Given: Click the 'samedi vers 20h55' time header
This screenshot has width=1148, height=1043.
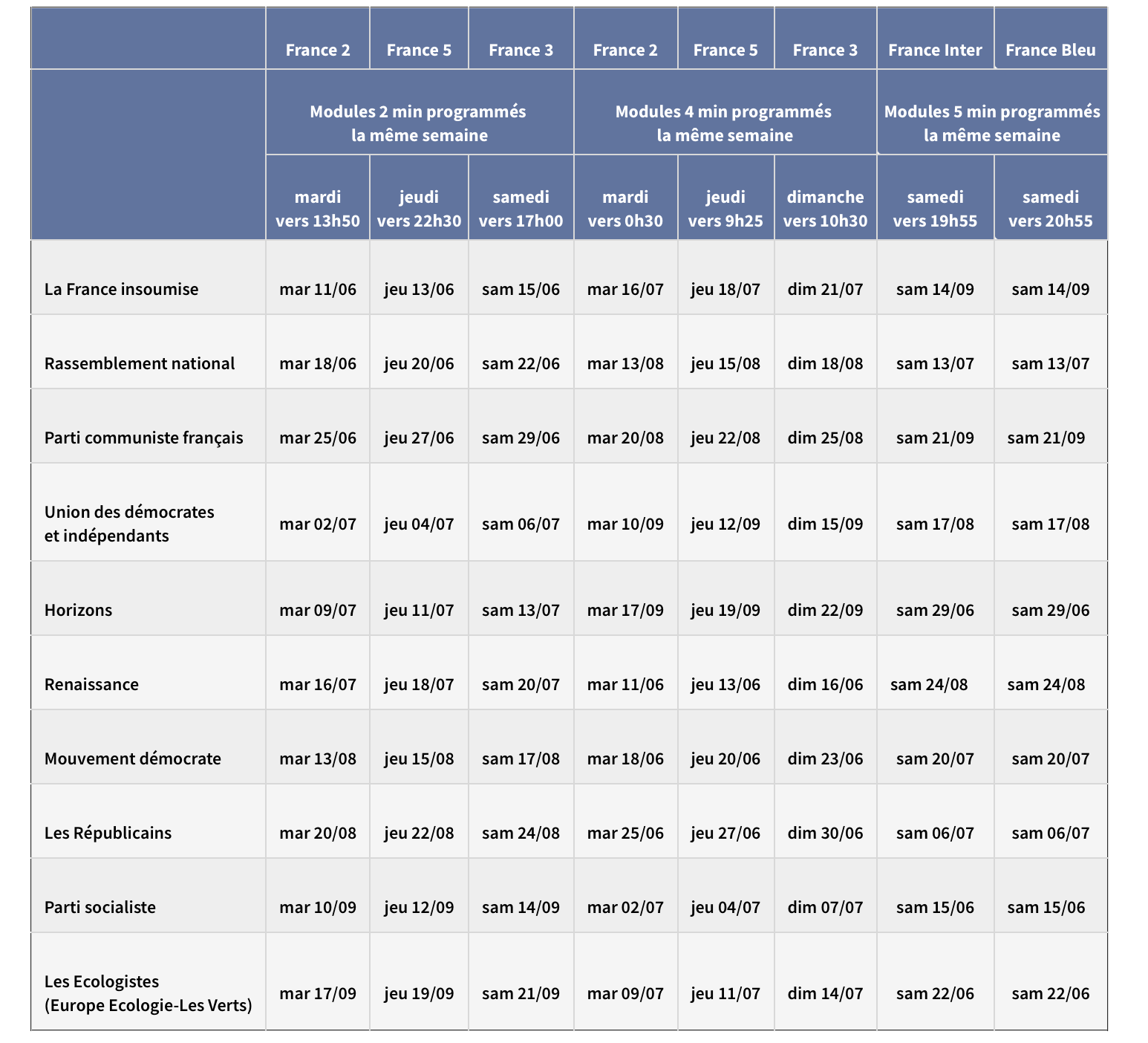Looking at the screenshot, I should [1051, 209].
